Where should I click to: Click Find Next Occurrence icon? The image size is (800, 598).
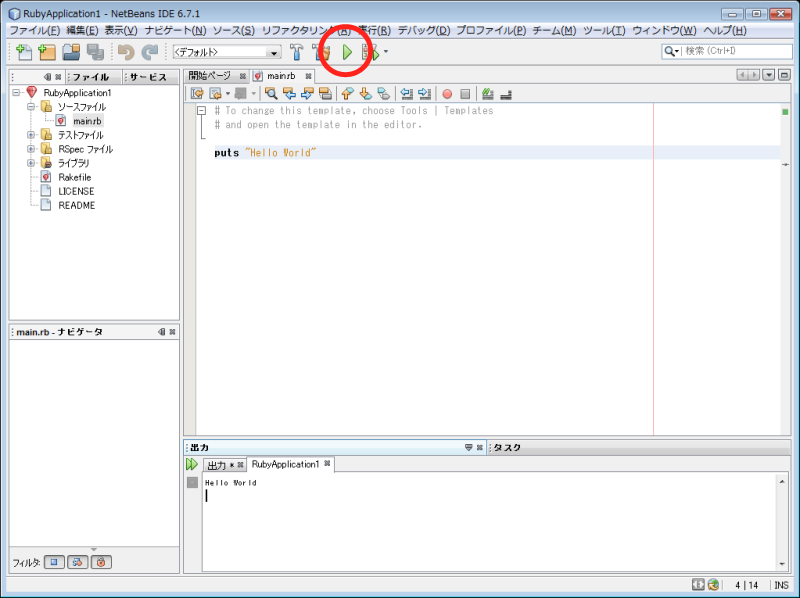(x=307, y=93)
